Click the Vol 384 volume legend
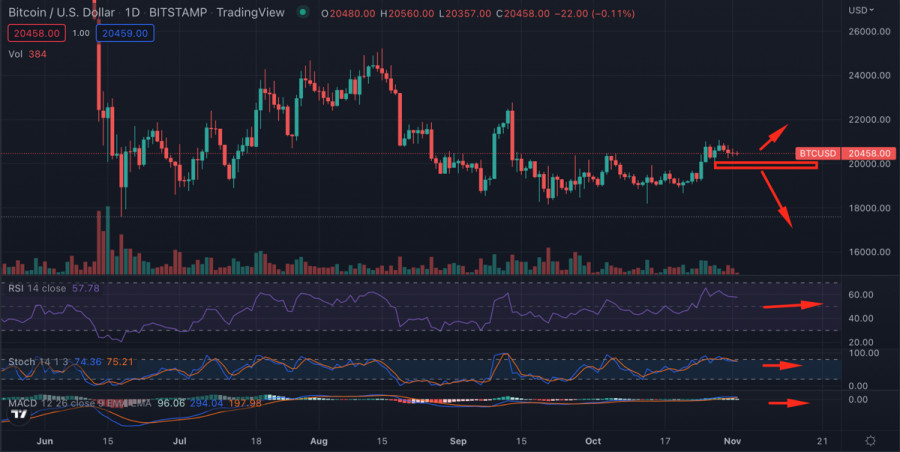900x452 pixels. point(24,51)
